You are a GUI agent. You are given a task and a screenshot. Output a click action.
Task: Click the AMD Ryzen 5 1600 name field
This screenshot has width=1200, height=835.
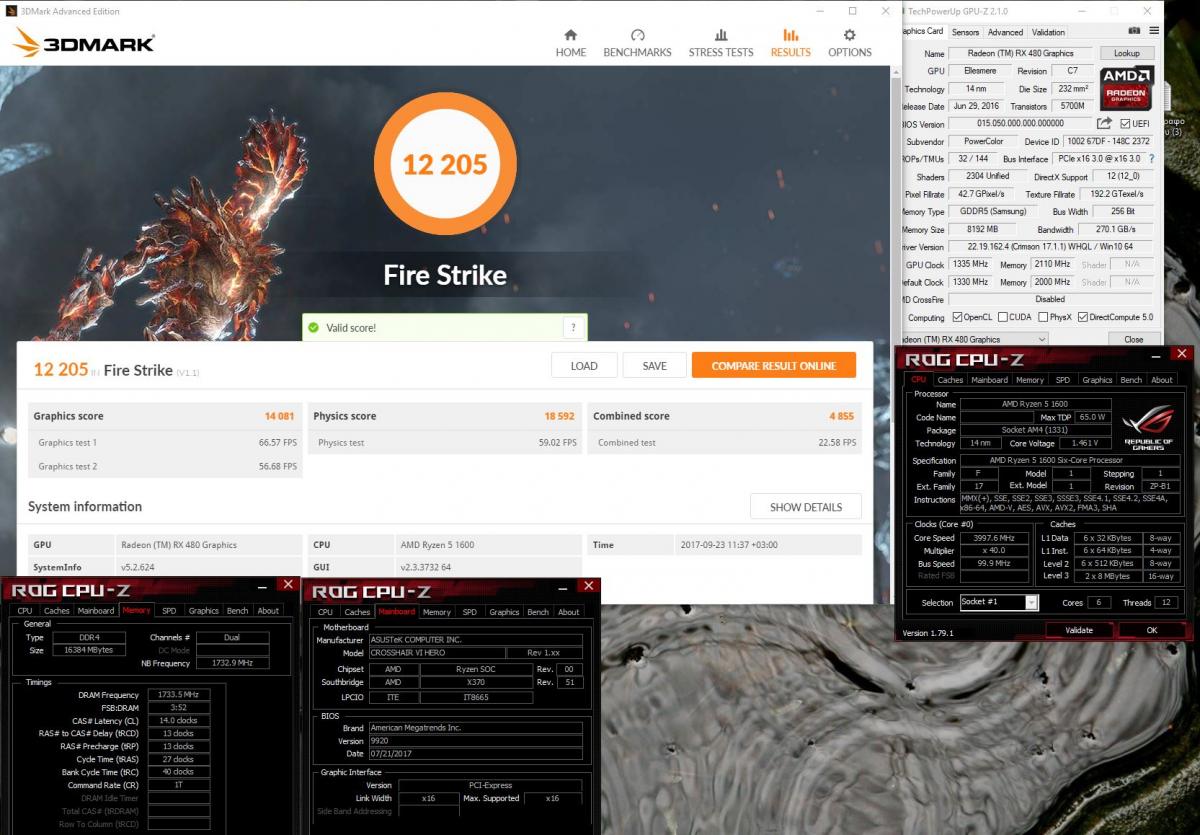[x=1038, y=404]
